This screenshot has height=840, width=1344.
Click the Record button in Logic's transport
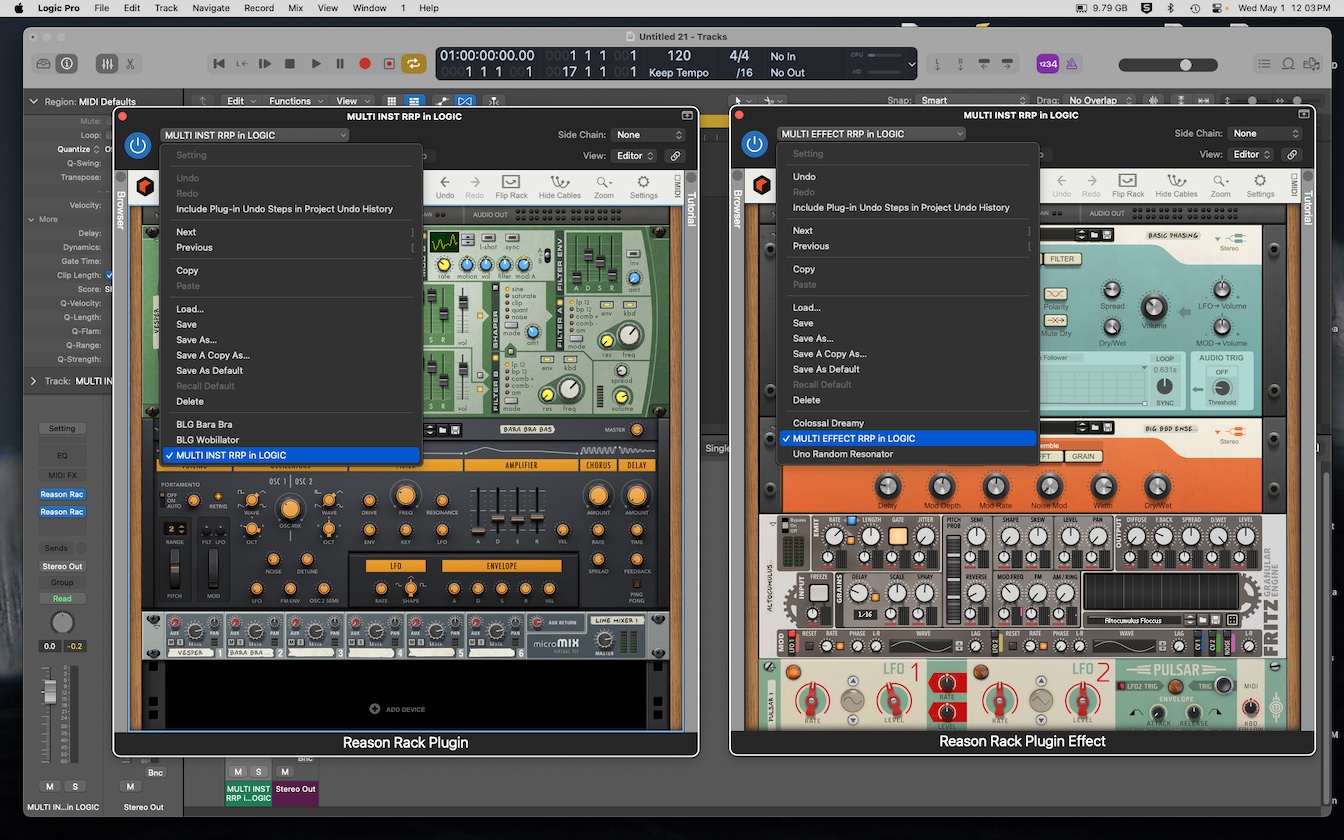364,64
